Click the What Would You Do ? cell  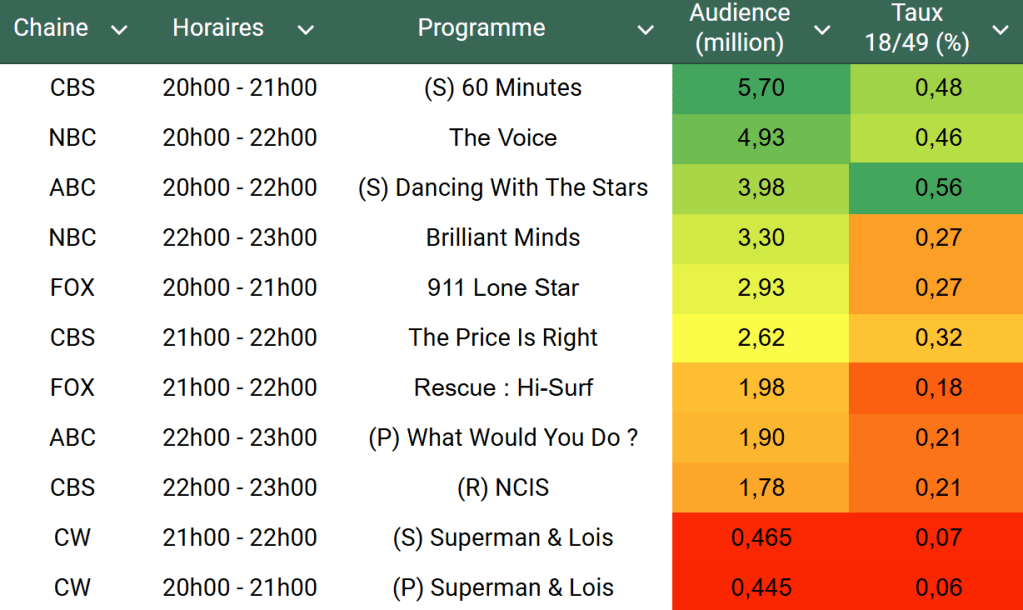point(503,438)
